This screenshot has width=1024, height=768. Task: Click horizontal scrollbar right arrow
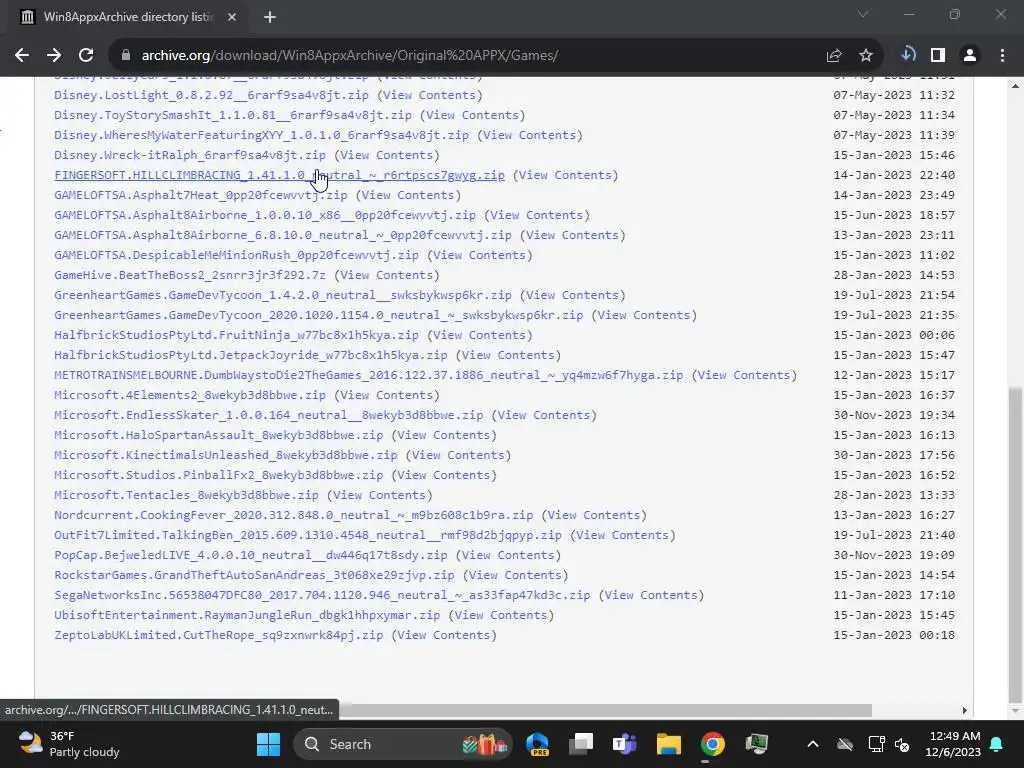(965, 711)
